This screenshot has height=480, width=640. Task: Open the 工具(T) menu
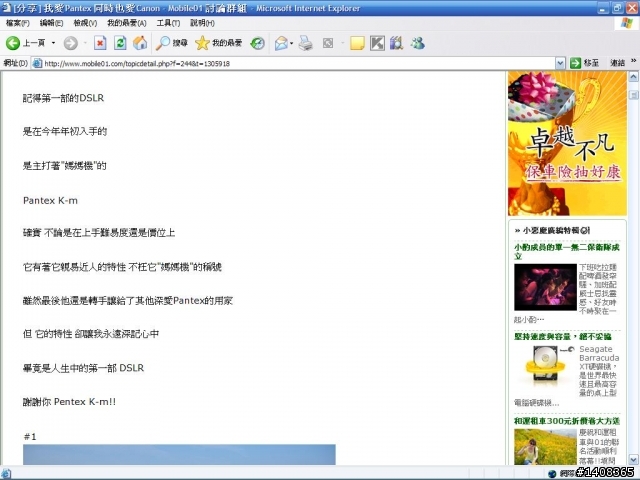pos(168,23)
